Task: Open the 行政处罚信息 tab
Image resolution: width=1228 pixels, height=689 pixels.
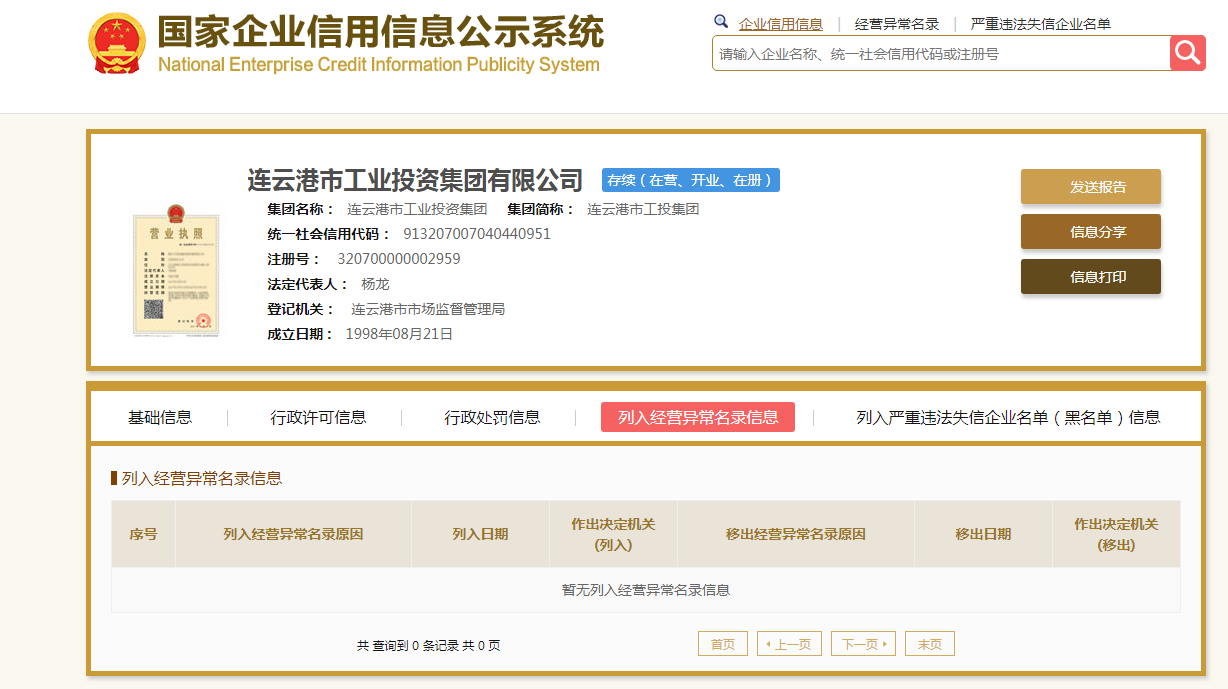Action: click(492, 417)
